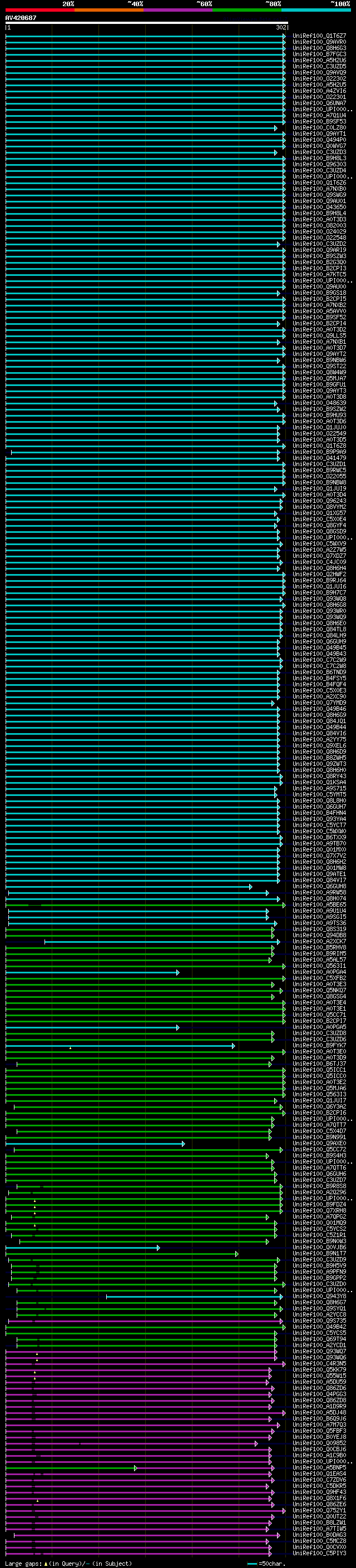Open hit UniRef100_A5BNP5
Viewport: 356px width, 1568px height.
pos(319,1467)
